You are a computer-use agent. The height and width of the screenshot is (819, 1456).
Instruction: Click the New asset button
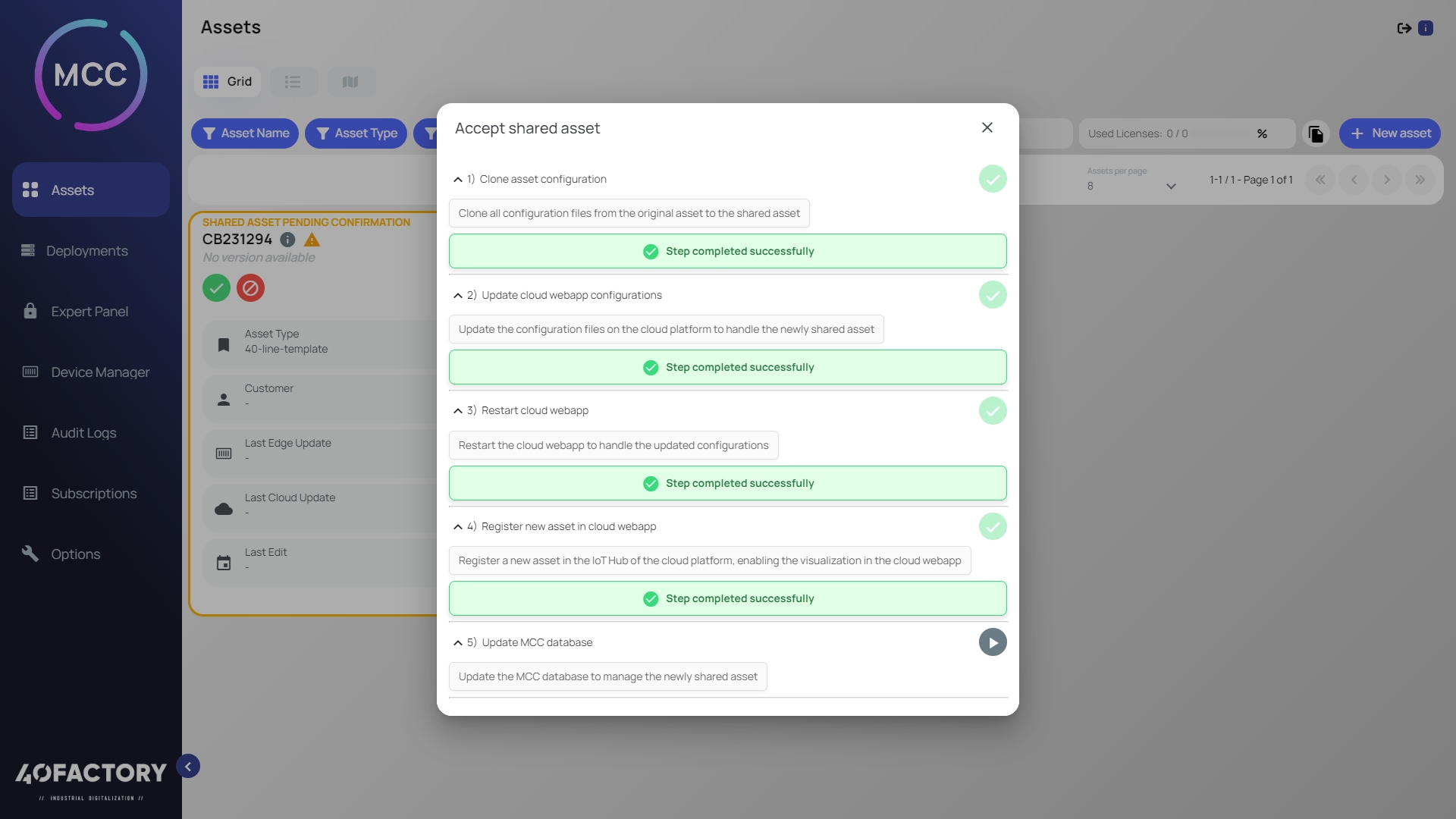[1389, 133]
